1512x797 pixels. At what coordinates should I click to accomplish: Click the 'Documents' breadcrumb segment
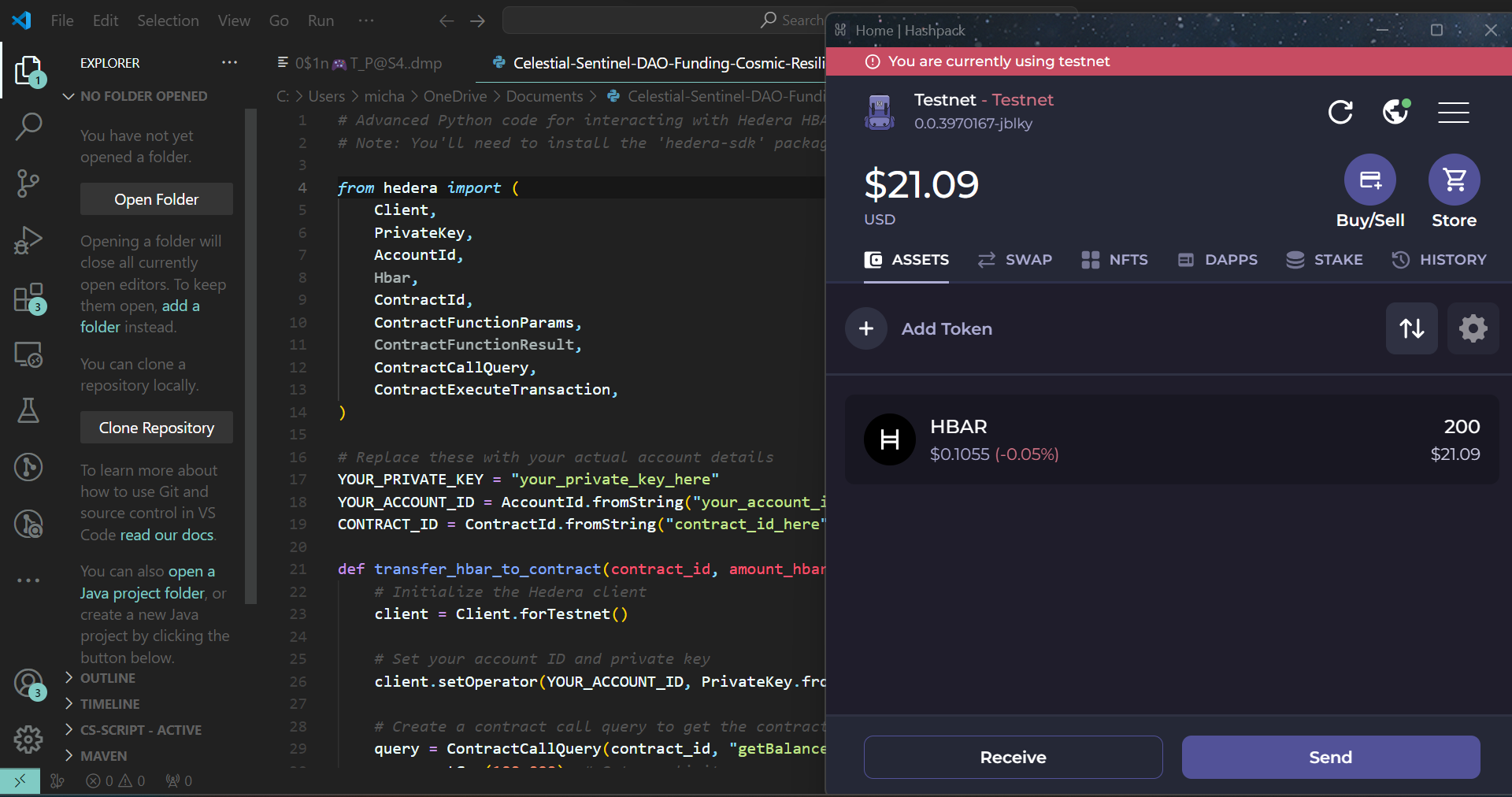pyautogui.click(x=544, y=96)
